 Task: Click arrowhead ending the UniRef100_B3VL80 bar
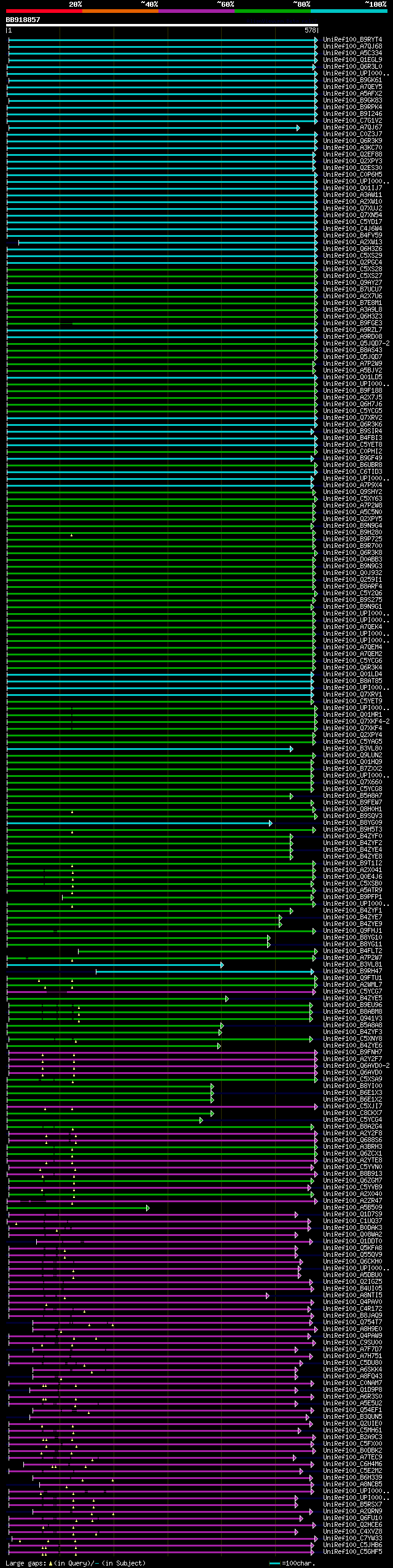[x=292, y=749]
